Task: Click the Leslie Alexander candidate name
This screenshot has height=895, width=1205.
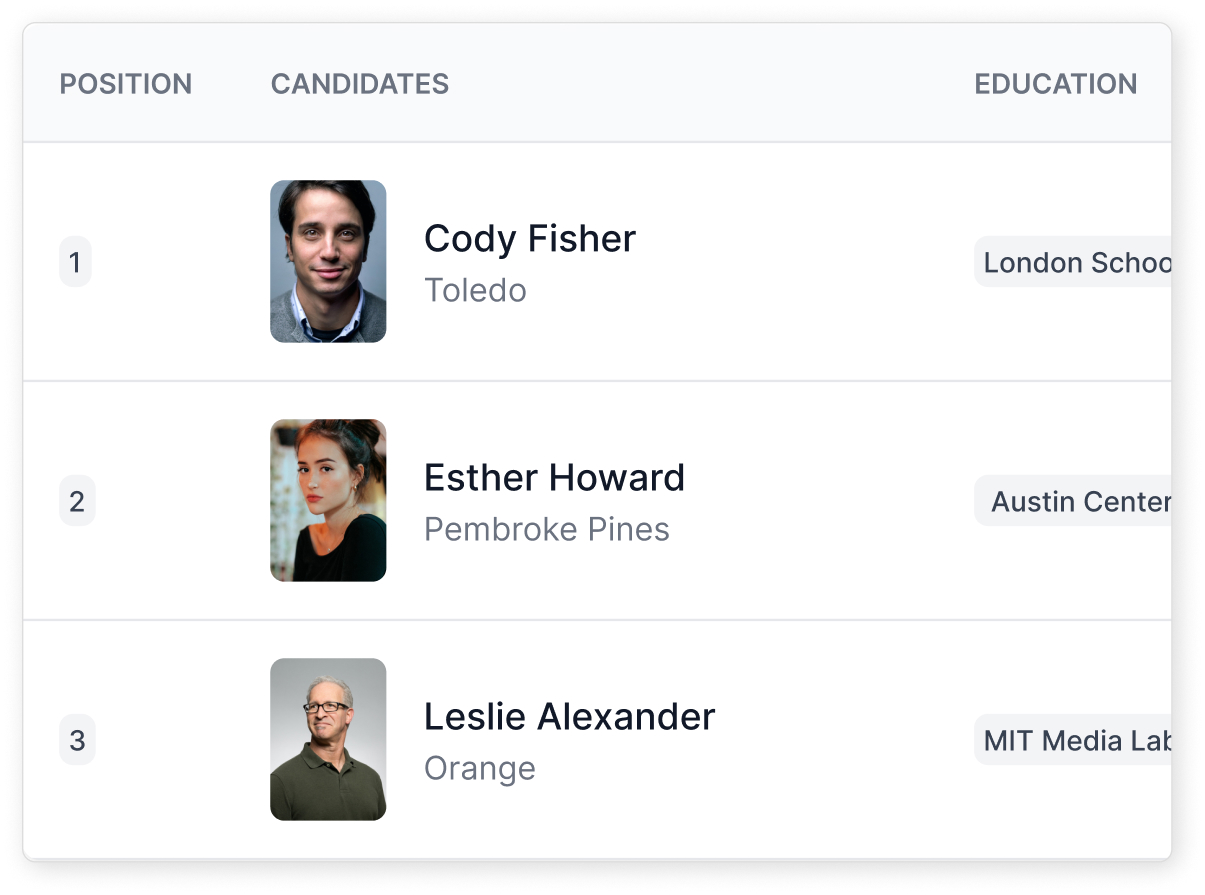Action: tap(570, 717)
